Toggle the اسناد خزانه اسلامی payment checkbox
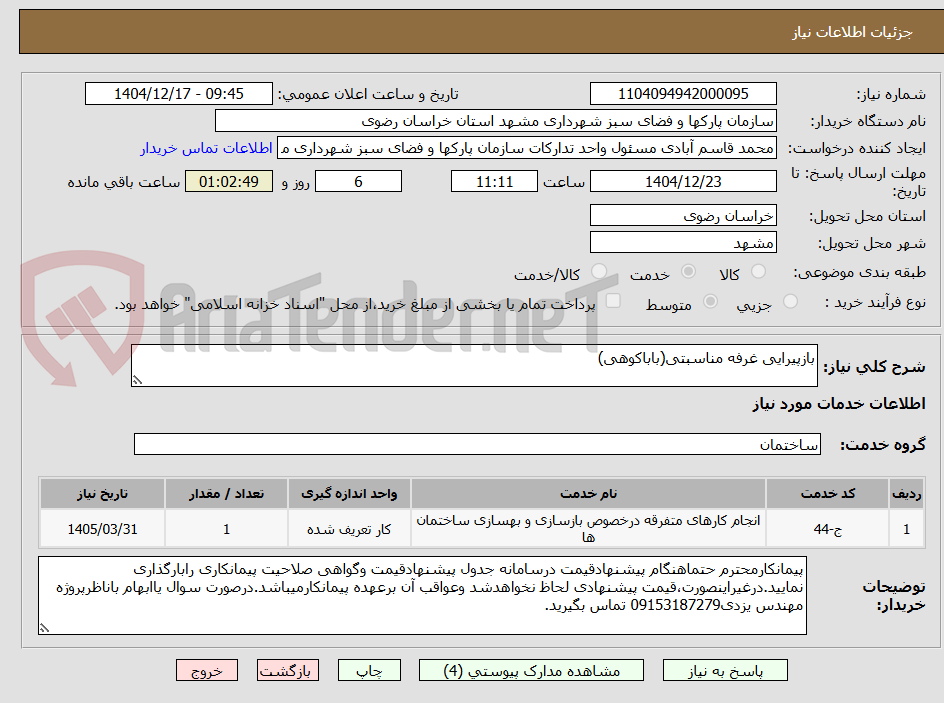 (613, 301)
